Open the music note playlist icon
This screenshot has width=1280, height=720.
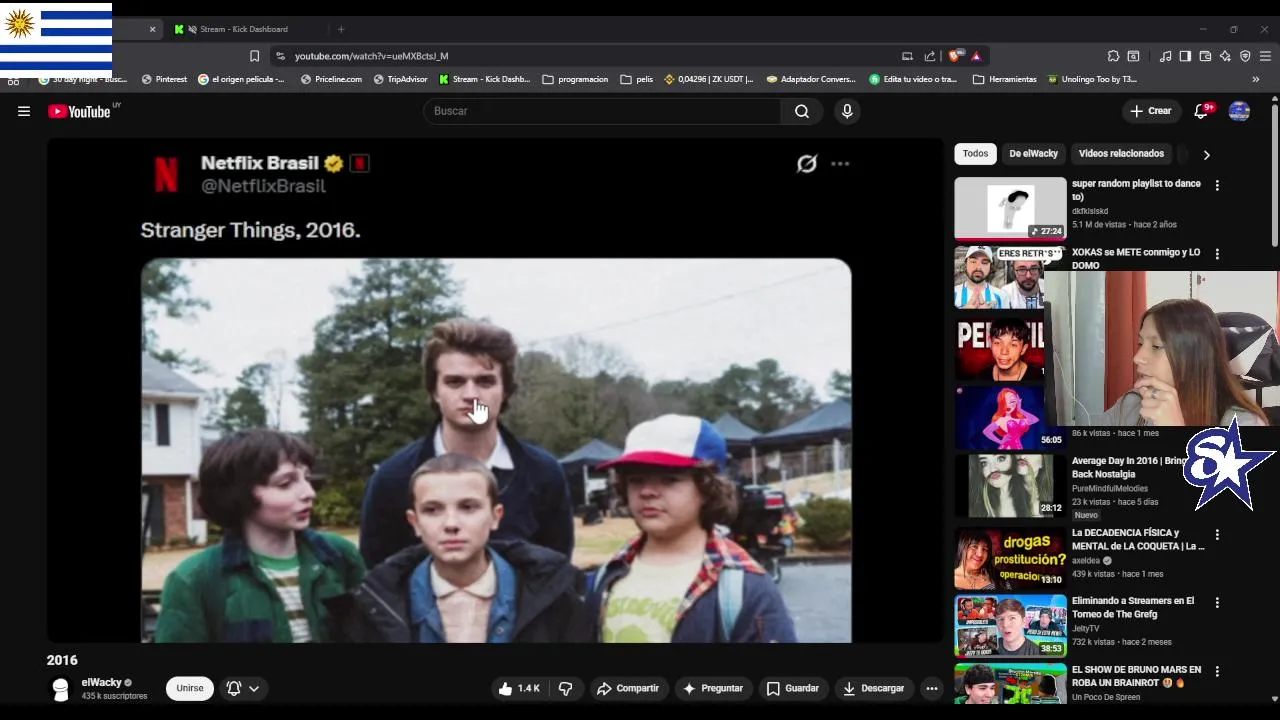[1165, 56]
